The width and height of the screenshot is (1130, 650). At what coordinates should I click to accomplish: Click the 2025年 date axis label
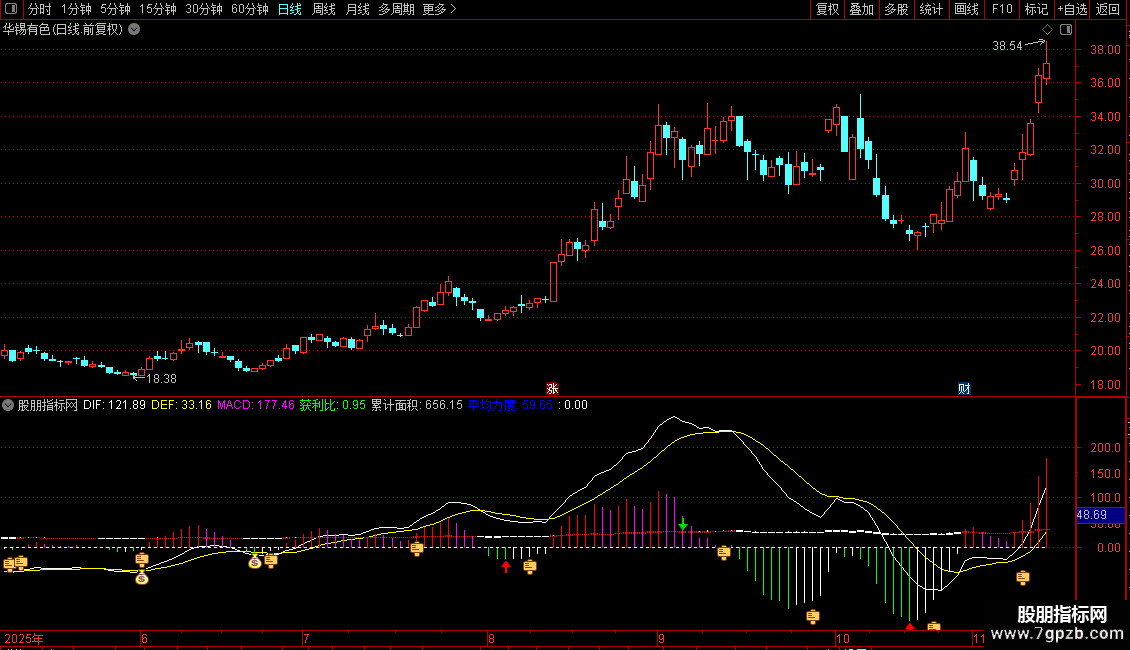[24, 638]
